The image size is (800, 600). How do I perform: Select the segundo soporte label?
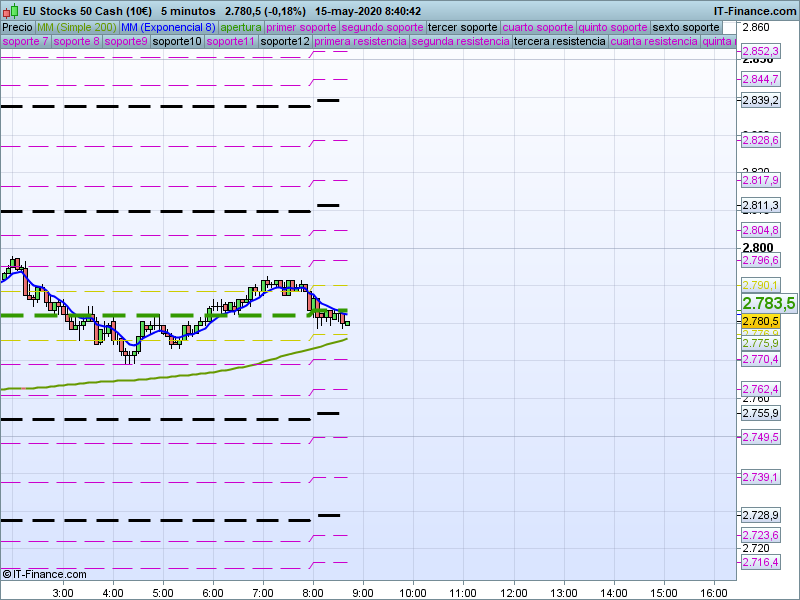(x=382, y=27)
